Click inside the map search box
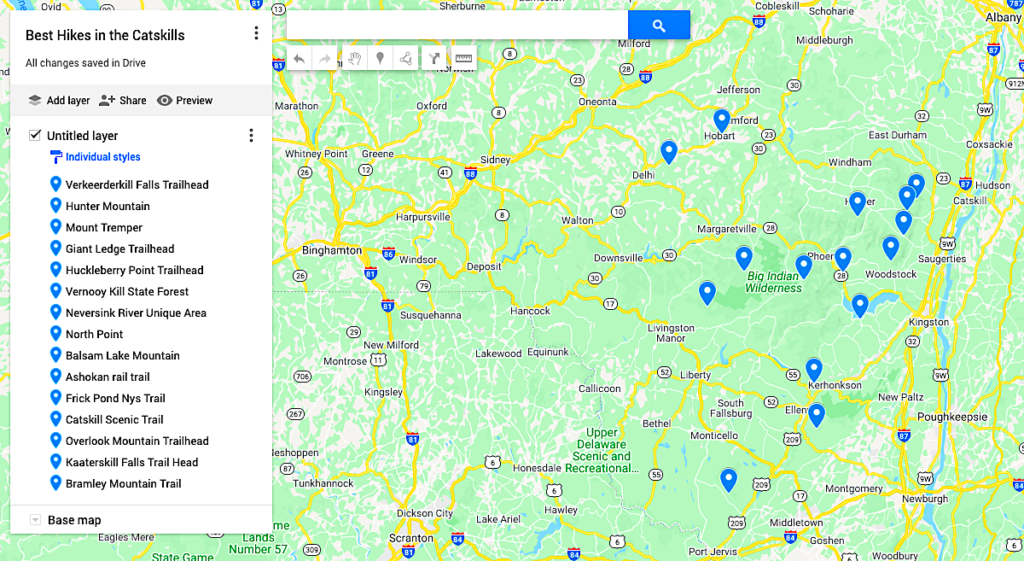Image resolution: width=1024 pixels, height=561 pixels. click(x=457, y=25)
